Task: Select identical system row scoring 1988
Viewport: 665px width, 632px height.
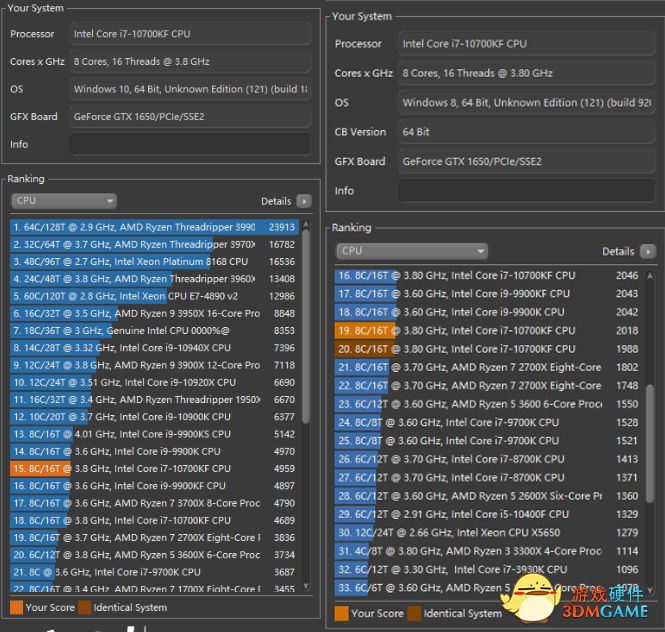Action: point(488,349)
